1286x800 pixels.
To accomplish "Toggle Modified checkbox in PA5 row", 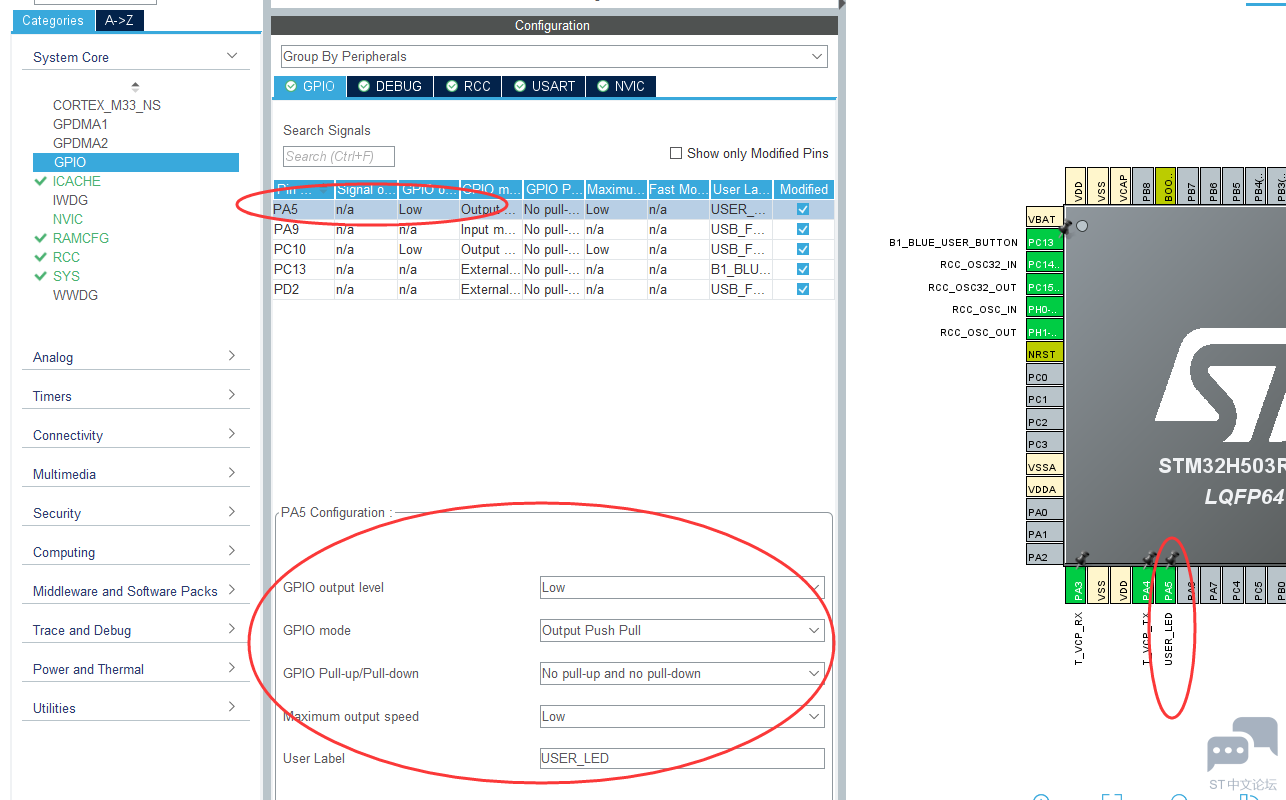I will (803, 210).
